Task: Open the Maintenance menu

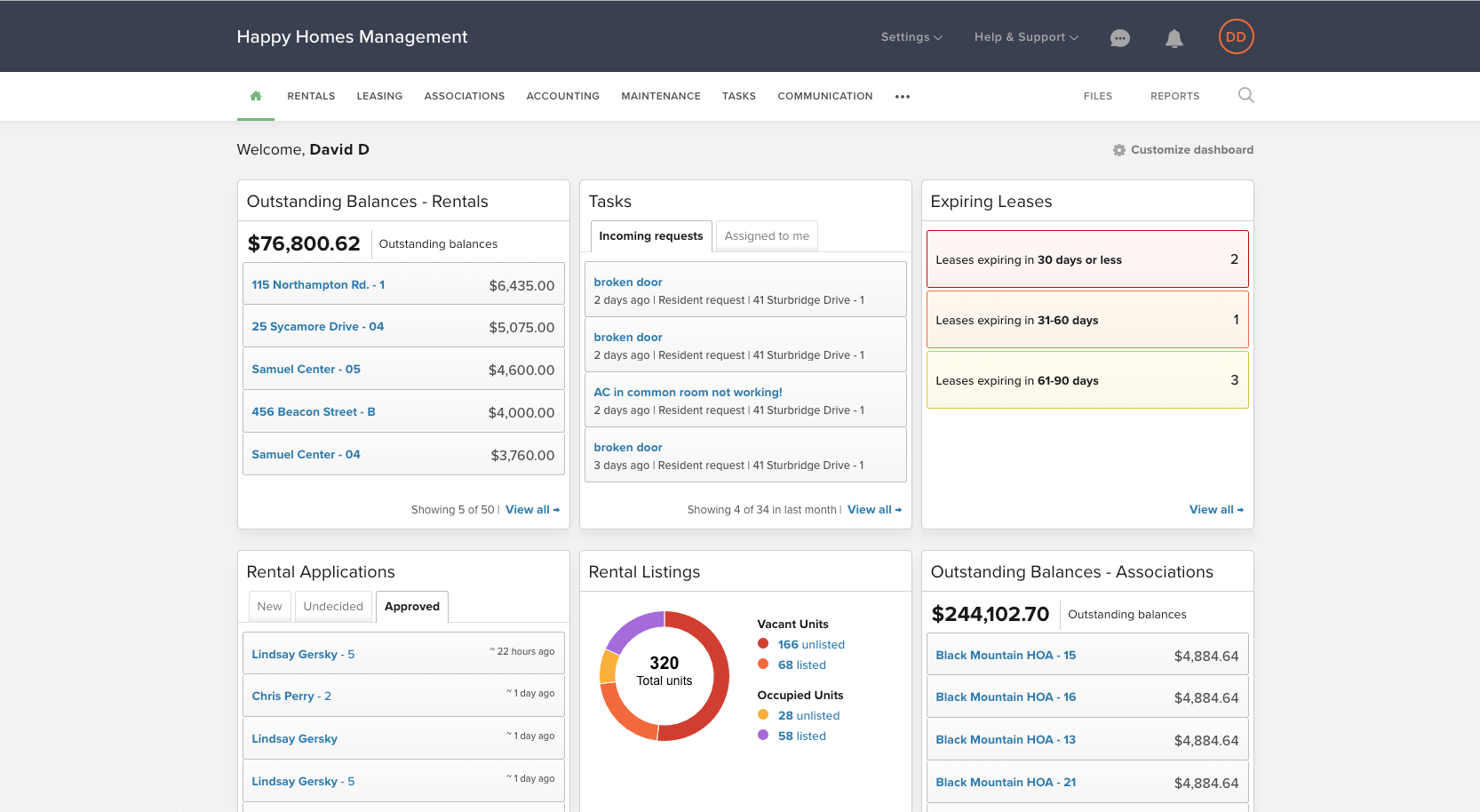Action: [x=661, y=96]
